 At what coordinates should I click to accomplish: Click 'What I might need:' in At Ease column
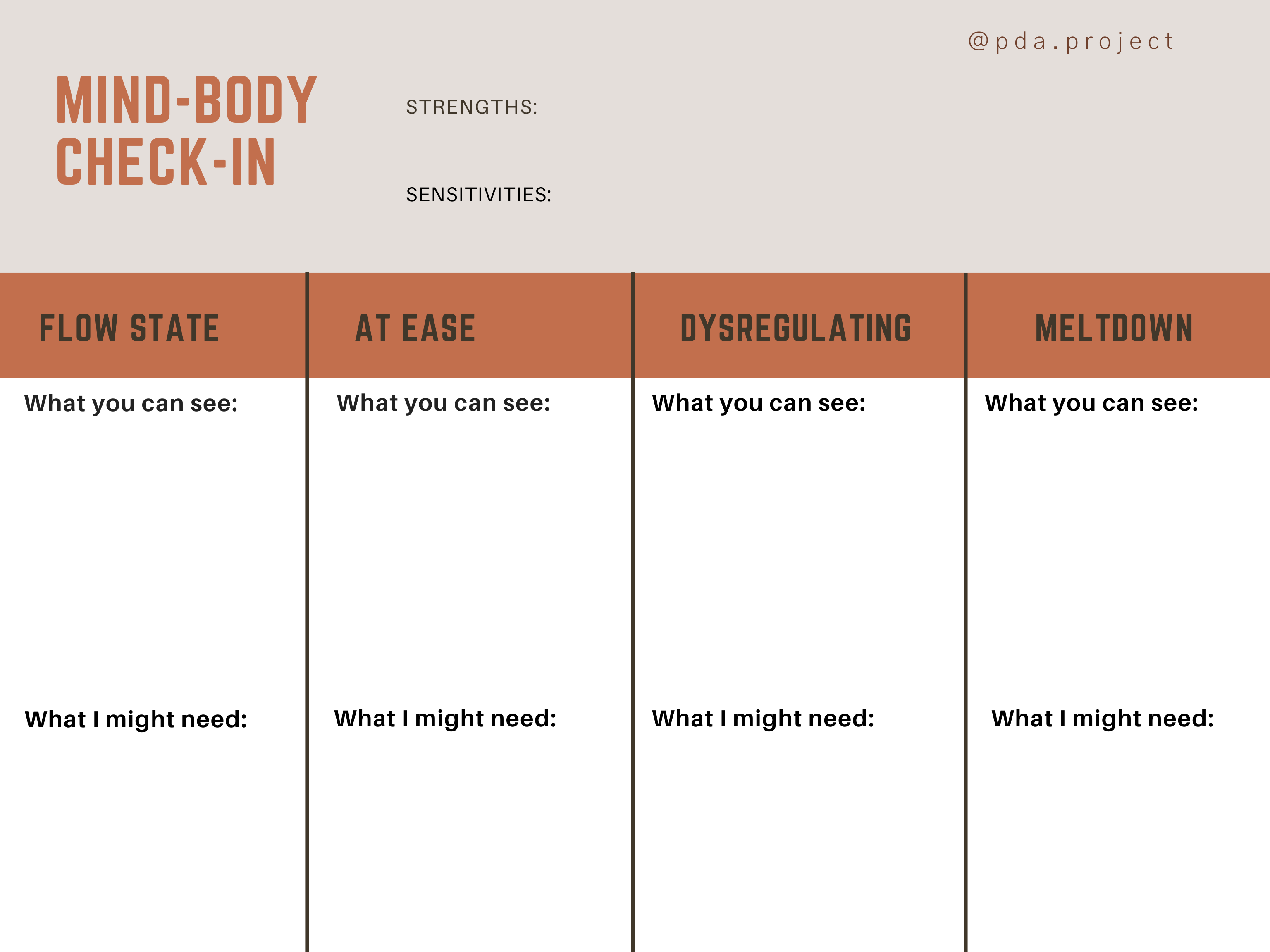pos(446,719)
